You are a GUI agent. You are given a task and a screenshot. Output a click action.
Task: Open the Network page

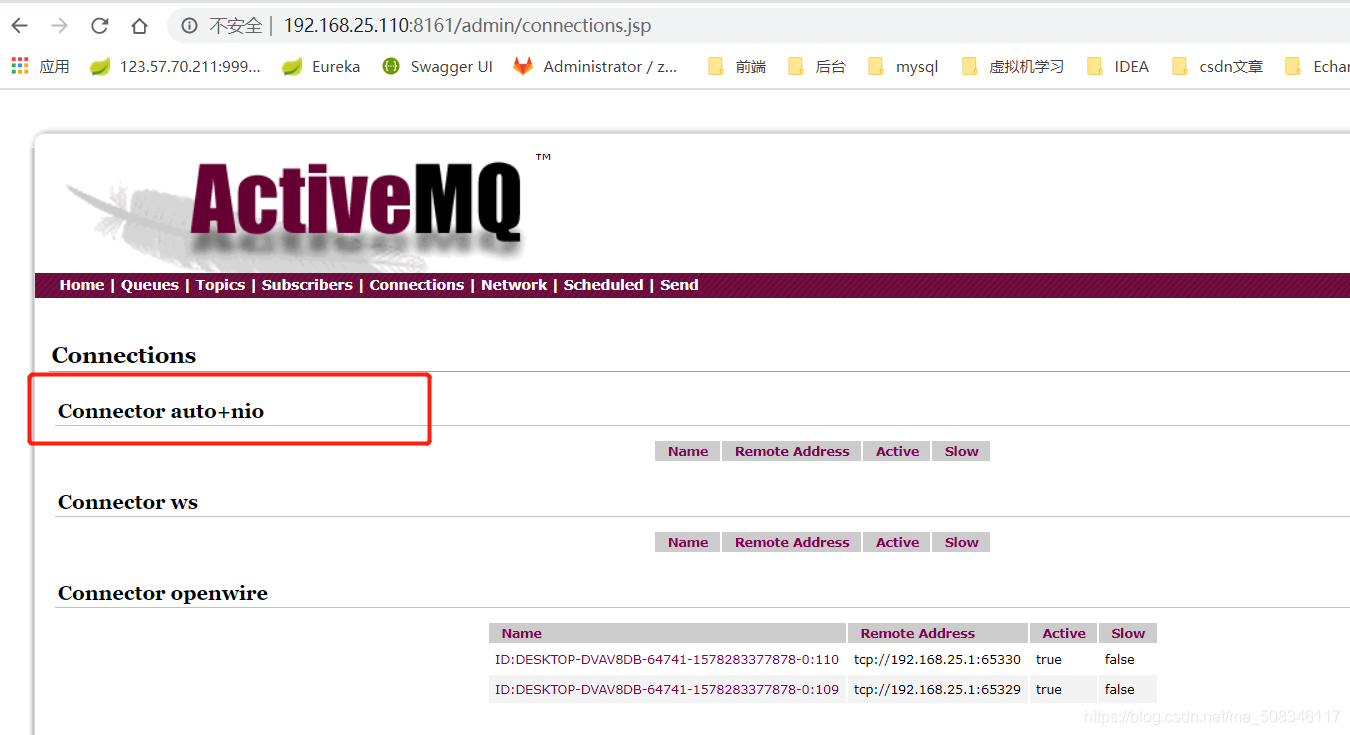coord(514,285)
